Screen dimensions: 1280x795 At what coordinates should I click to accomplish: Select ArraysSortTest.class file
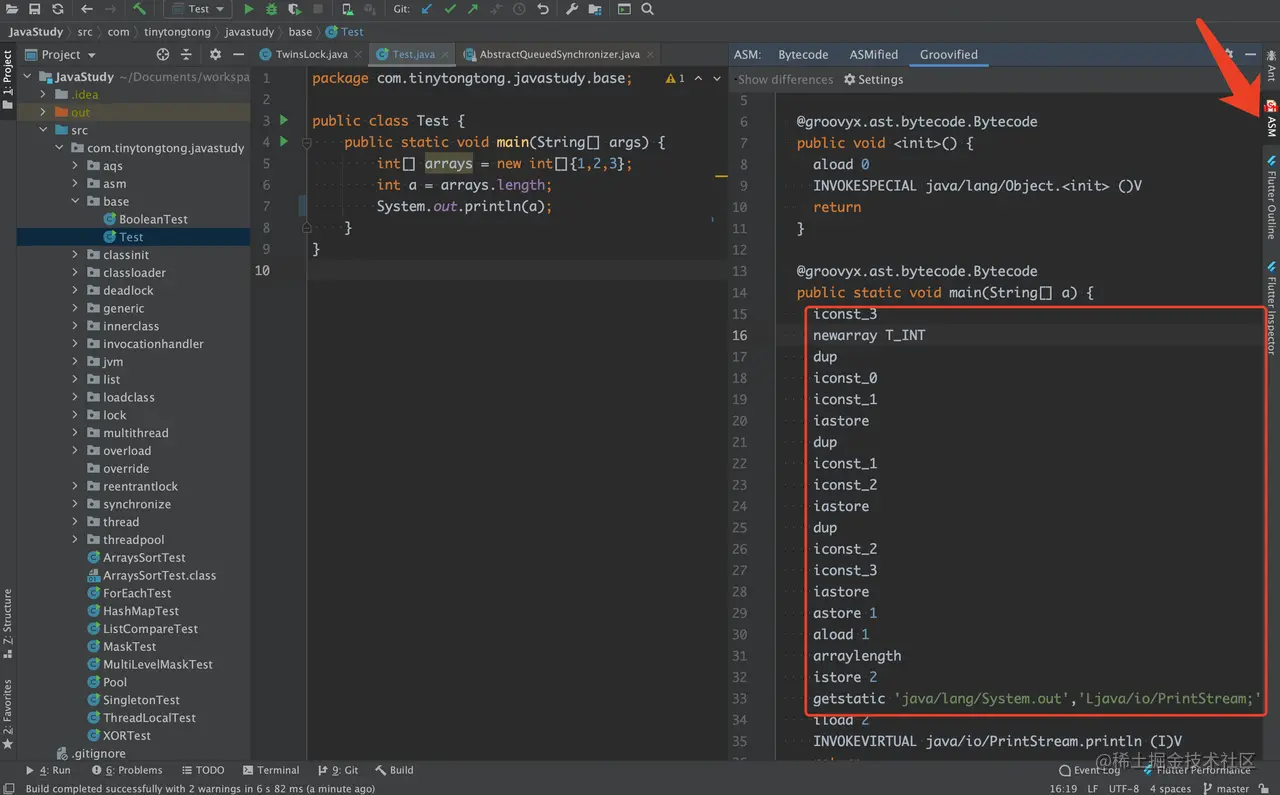[x=152, y=575]
